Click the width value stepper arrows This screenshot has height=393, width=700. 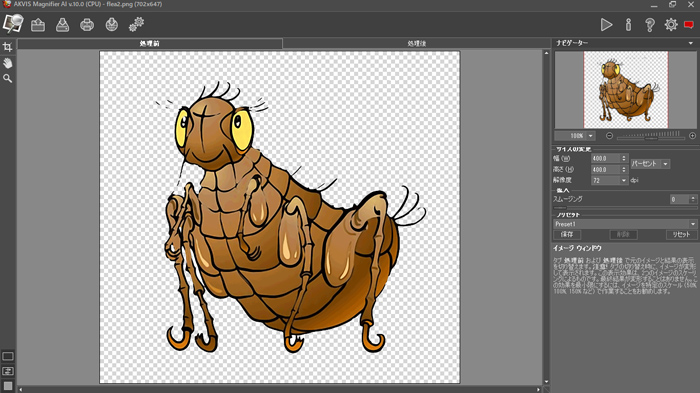(624, 159)
